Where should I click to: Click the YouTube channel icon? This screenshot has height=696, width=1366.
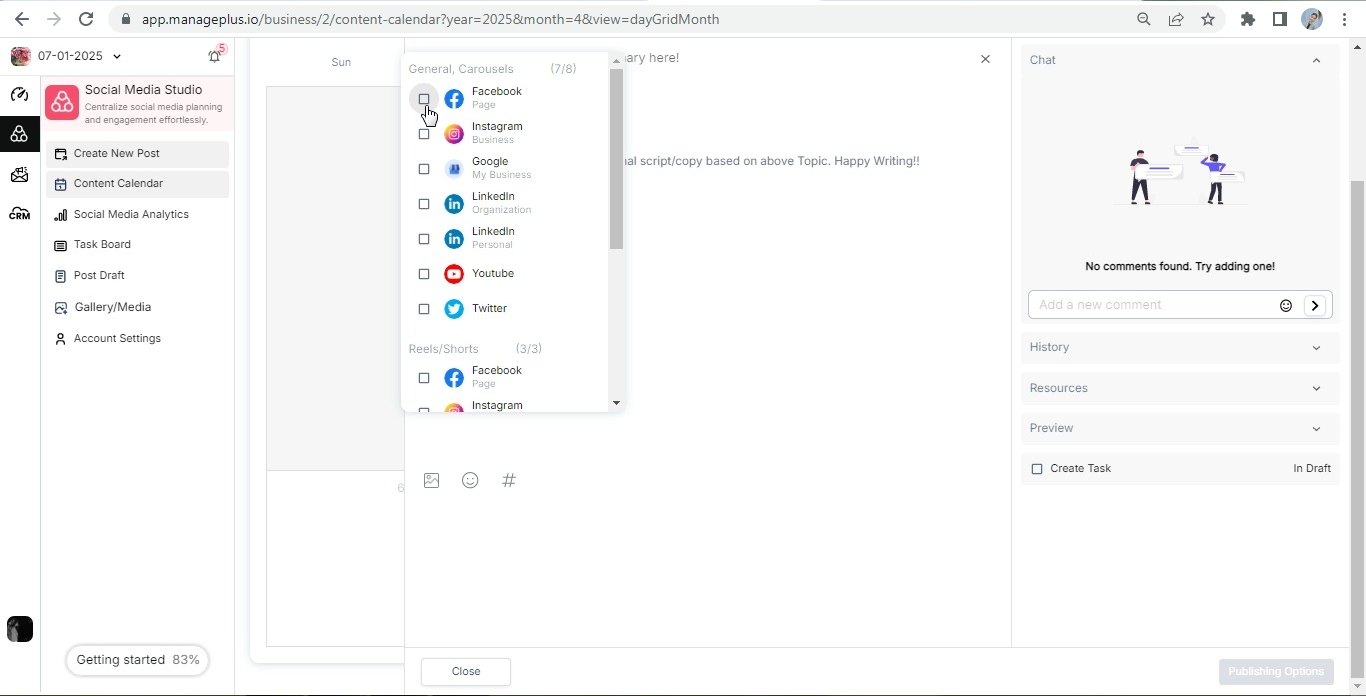click(454, 274)
